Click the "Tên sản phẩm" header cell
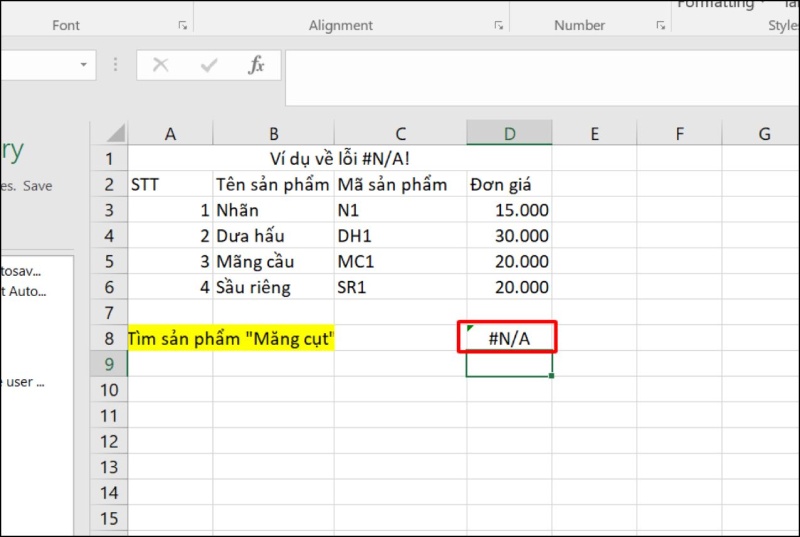Screen dimensions: 800x537 pos(273,184)
